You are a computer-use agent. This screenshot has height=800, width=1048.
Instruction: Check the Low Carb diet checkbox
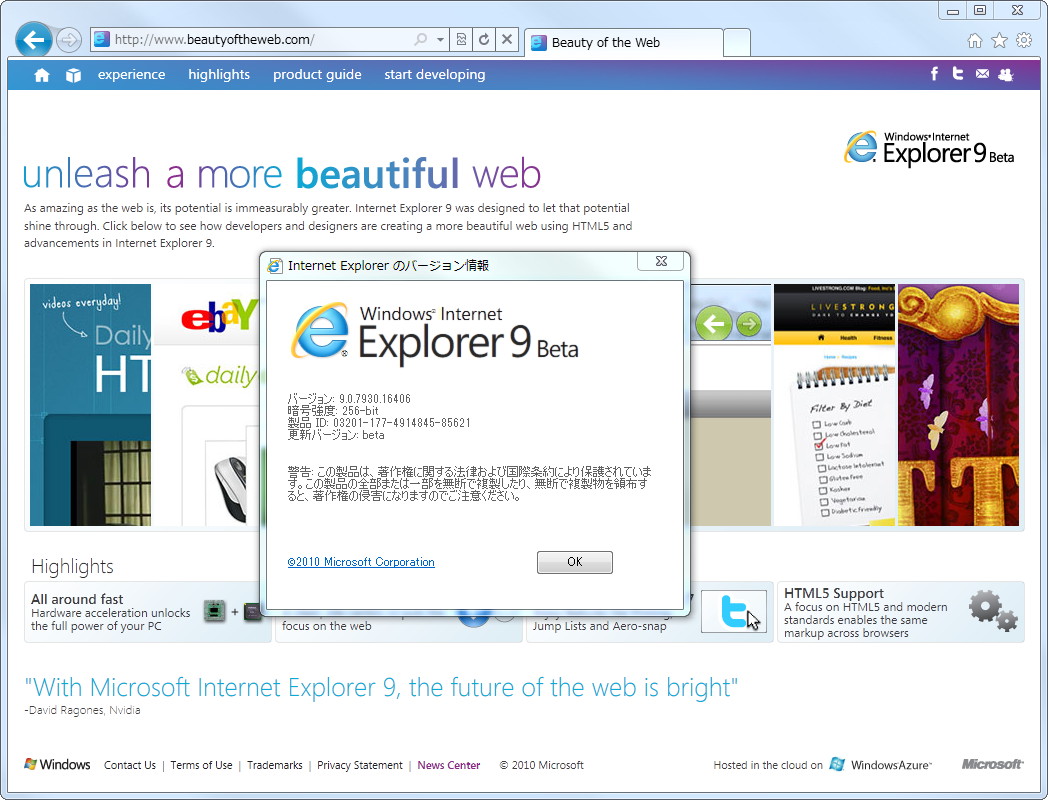pos(816,424)
